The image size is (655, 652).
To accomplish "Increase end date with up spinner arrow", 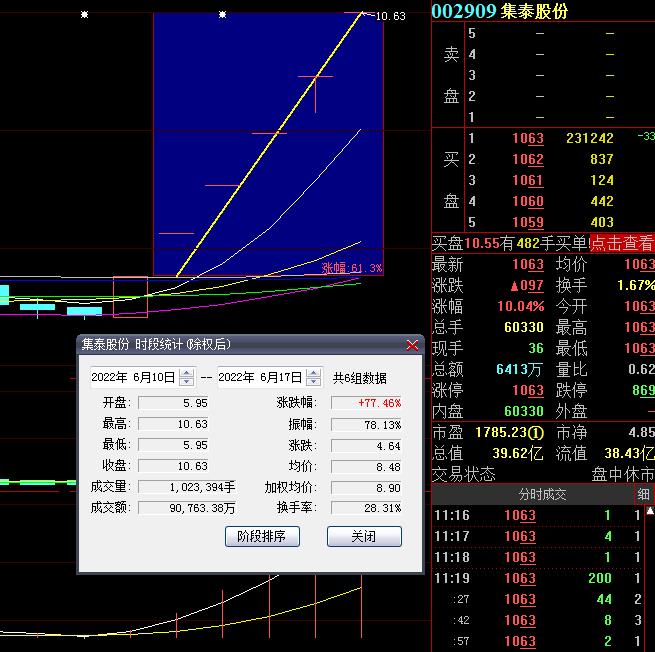I will [314, 372].
